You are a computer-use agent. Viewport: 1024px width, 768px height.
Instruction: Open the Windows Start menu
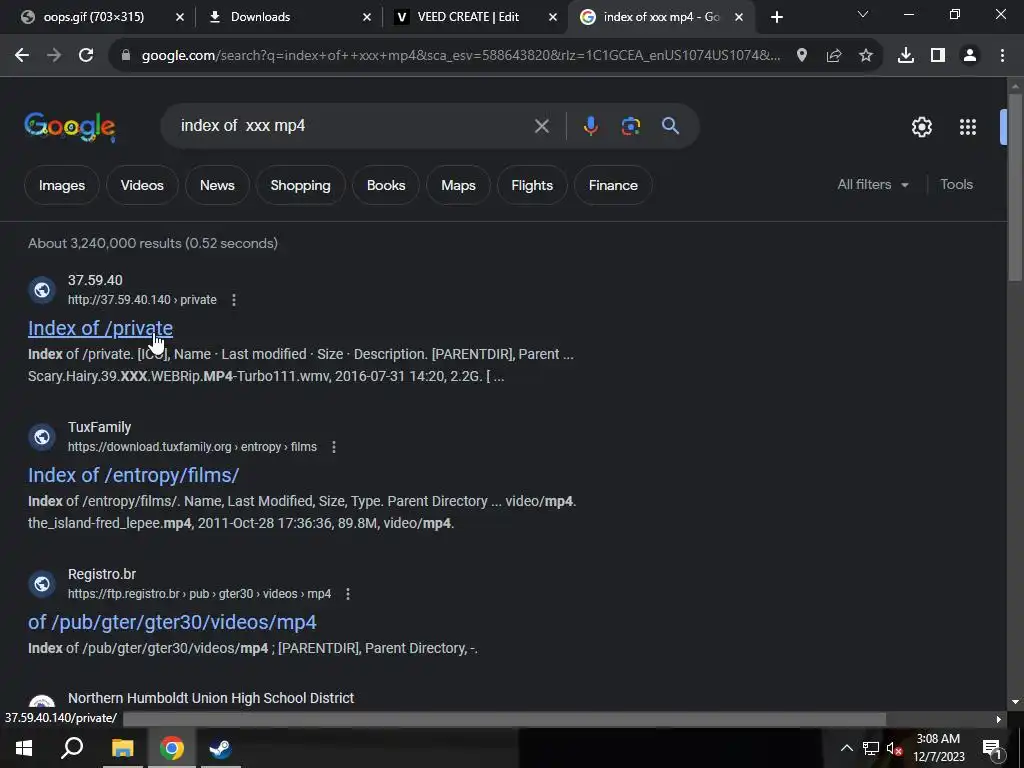(x=24, y=748)
